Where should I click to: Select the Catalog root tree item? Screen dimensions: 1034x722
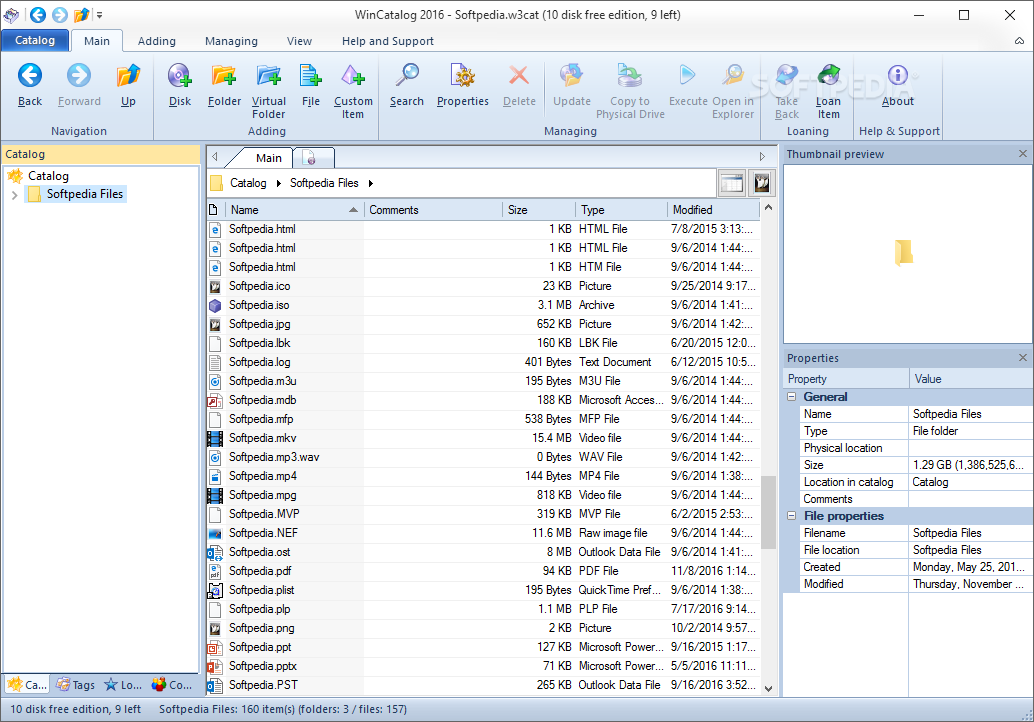coord(48,176)
